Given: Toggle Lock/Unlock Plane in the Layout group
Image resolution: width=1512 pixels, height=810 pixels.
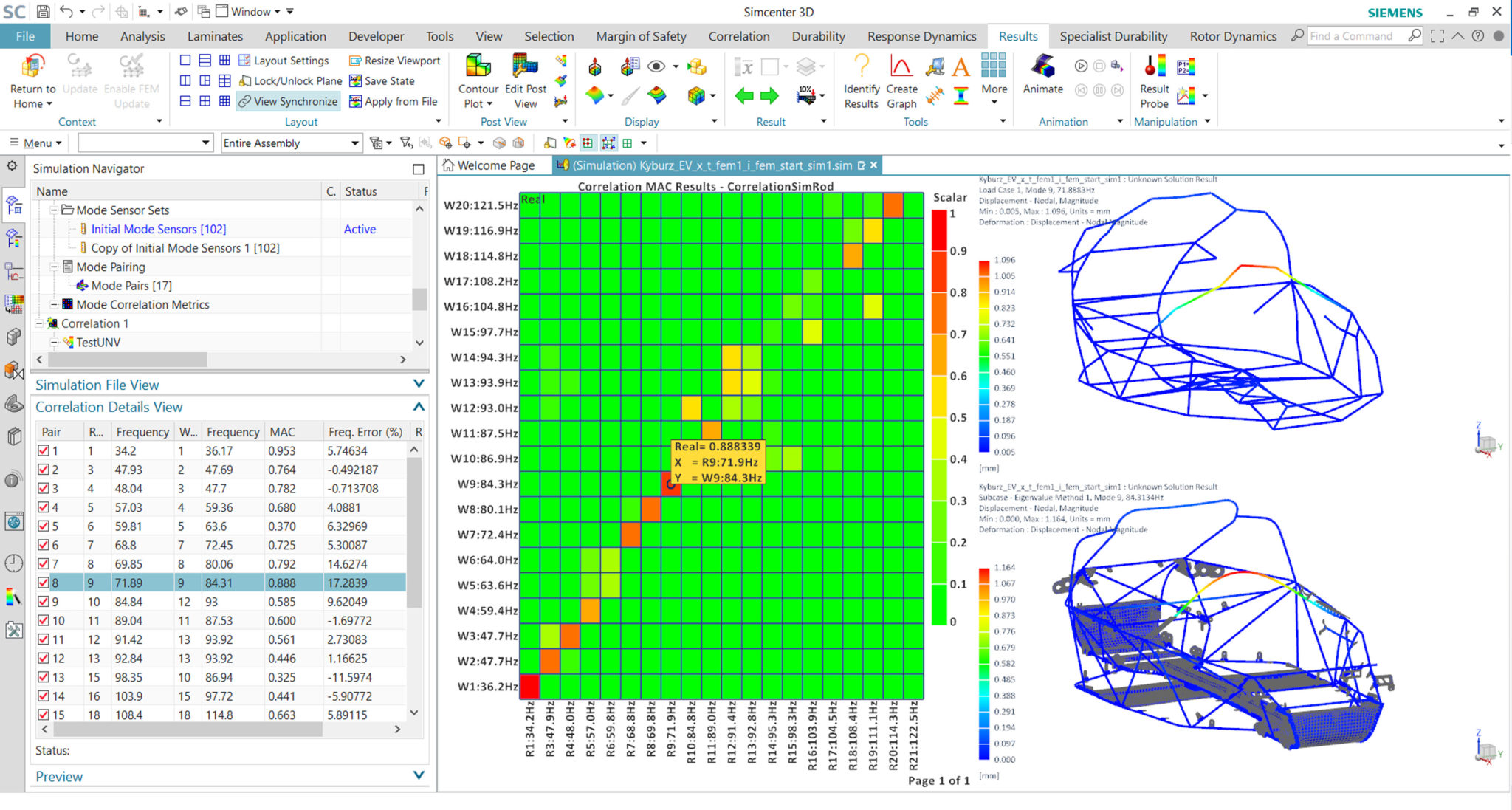Looking at the screenshot, I should pyautogui.click(x=247, y=80).
